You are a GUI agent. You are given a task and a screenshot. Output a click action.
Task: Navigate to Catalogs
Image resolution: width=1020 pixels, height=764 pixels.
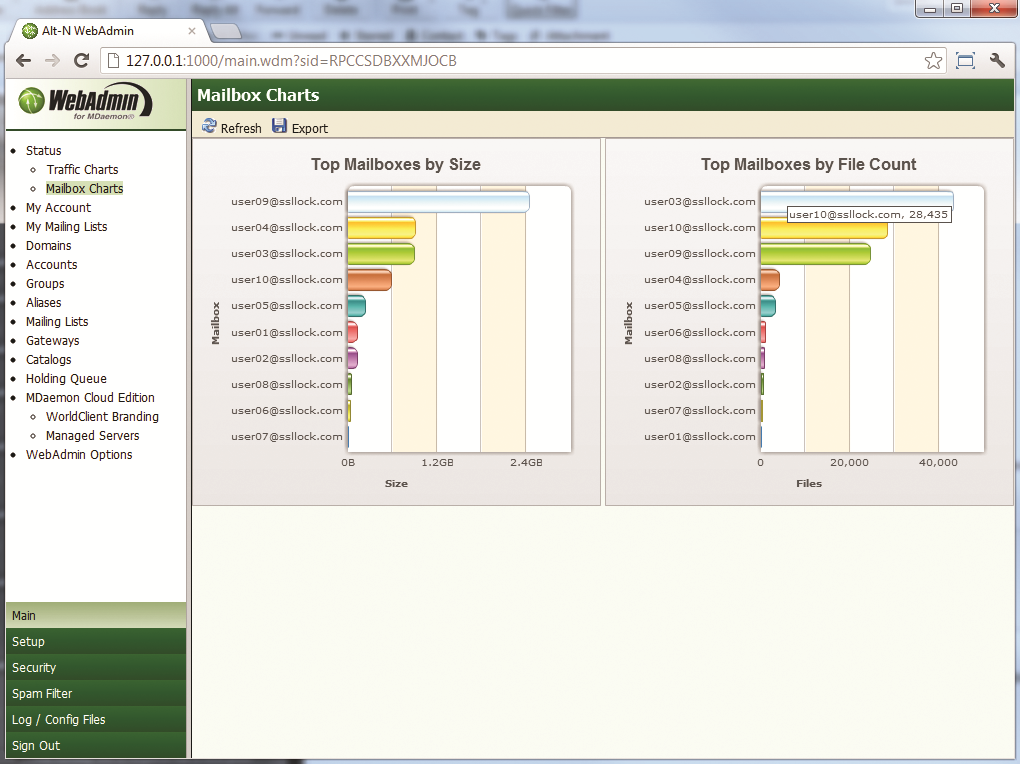click(x=49, y=359)
